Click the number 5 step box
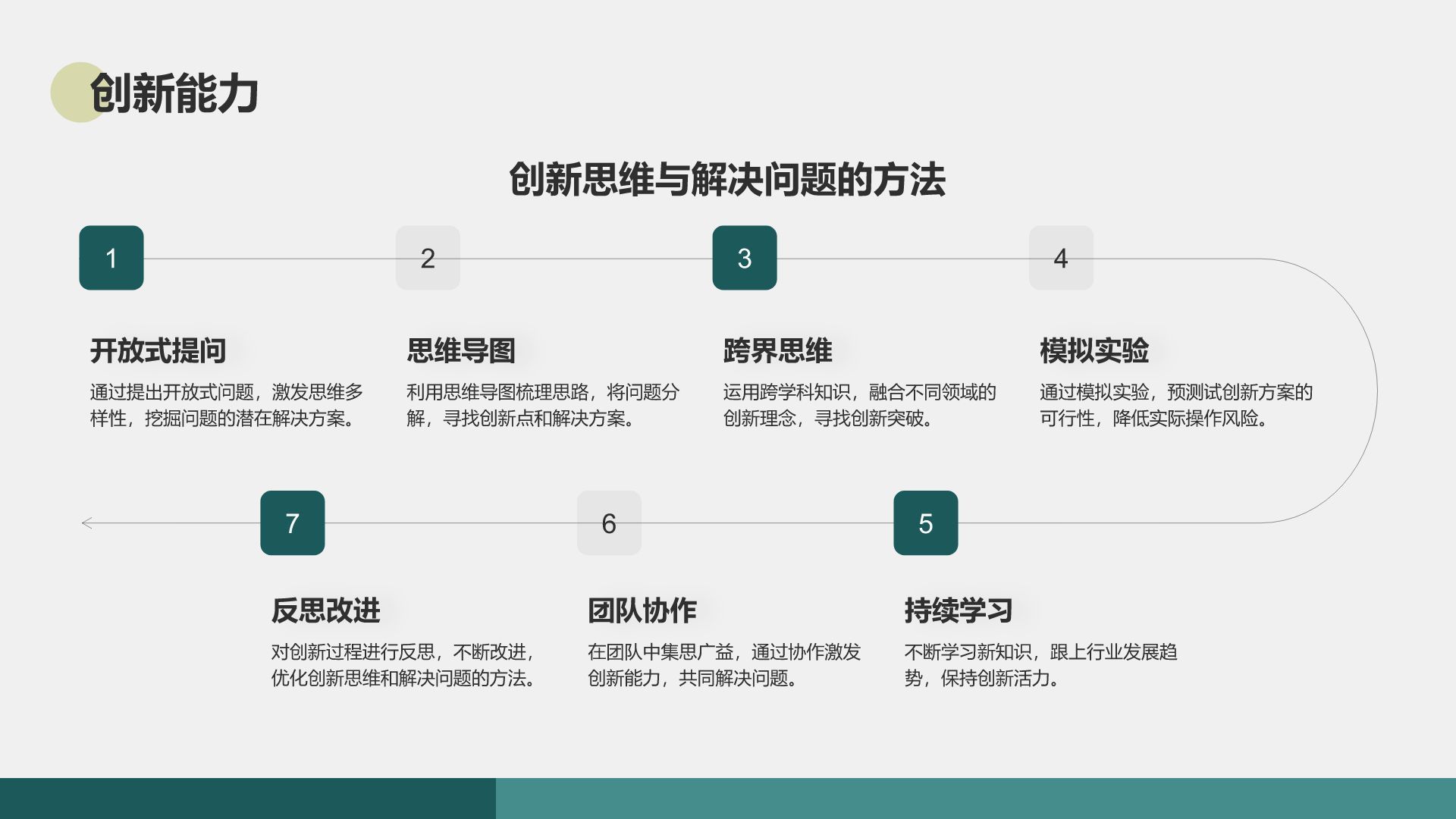1456x819 pixels. 925,522
